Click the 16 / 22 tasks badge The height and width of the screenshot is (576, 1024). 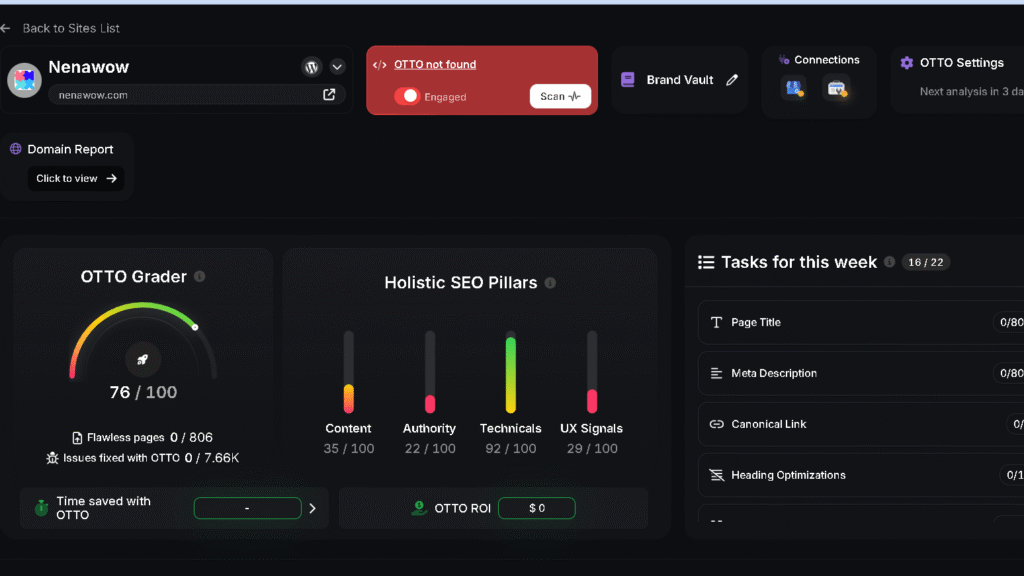[925, 262]
